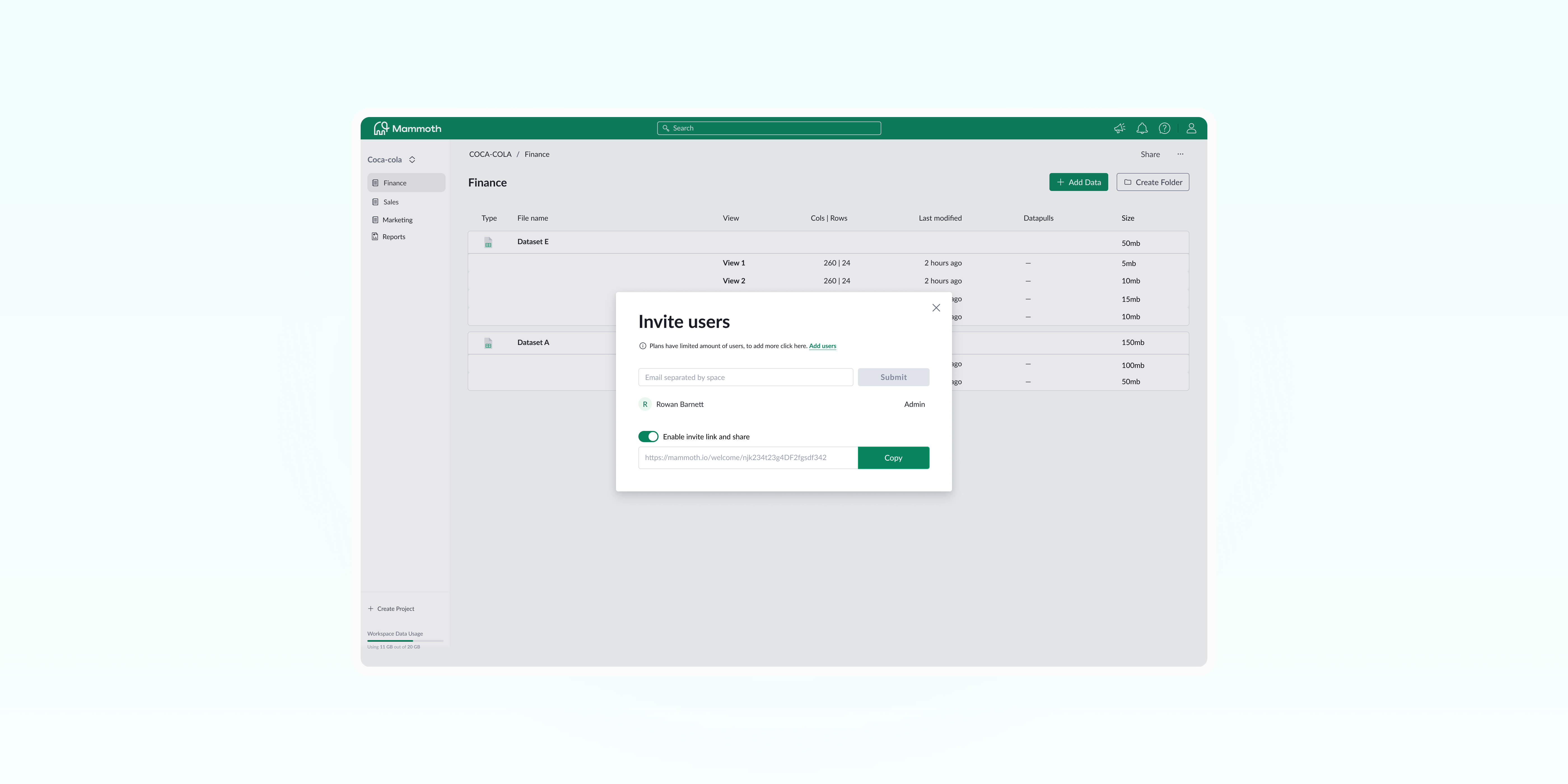The width and height of the screenshot is (1568, 784).
Task: Open the announcements megaphone icon
Action: 1119,129
